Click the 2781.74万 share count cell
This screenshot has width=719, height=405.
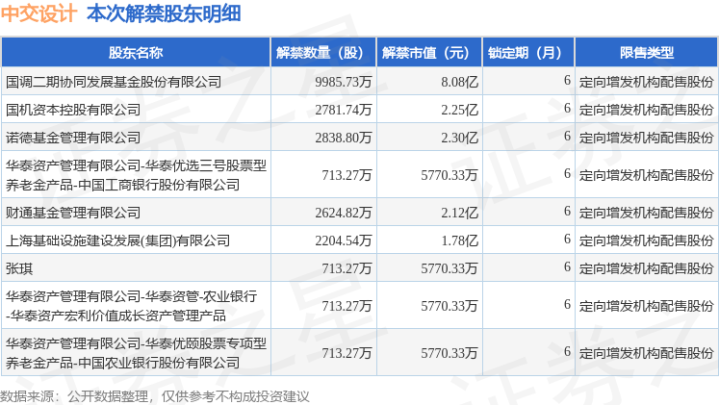point(343,110)
